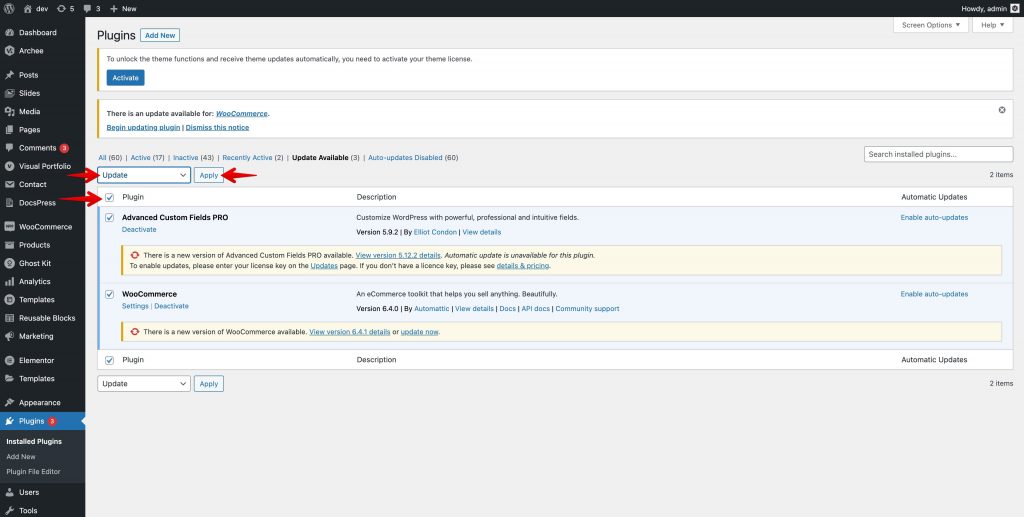The width and height of the screenshot is (1024, 517).
Task: Click the WordPress logo in admin bar
Action: pos(9,8)
